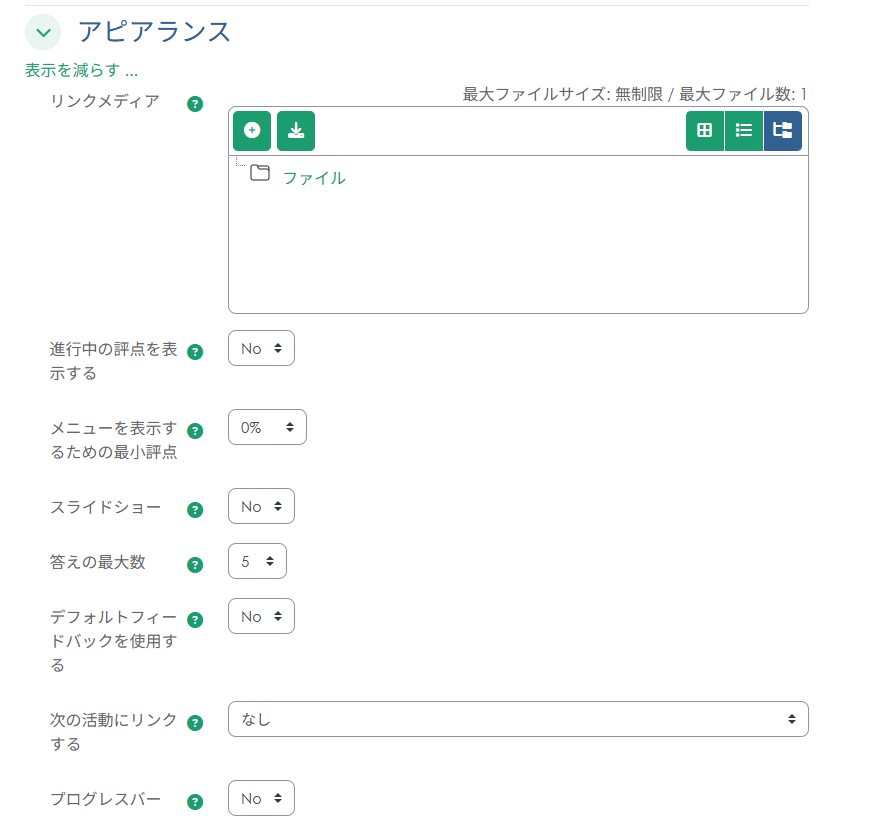
Task: Change メニューを表示するための最小評点 percentage
Action: coord(267,426)
